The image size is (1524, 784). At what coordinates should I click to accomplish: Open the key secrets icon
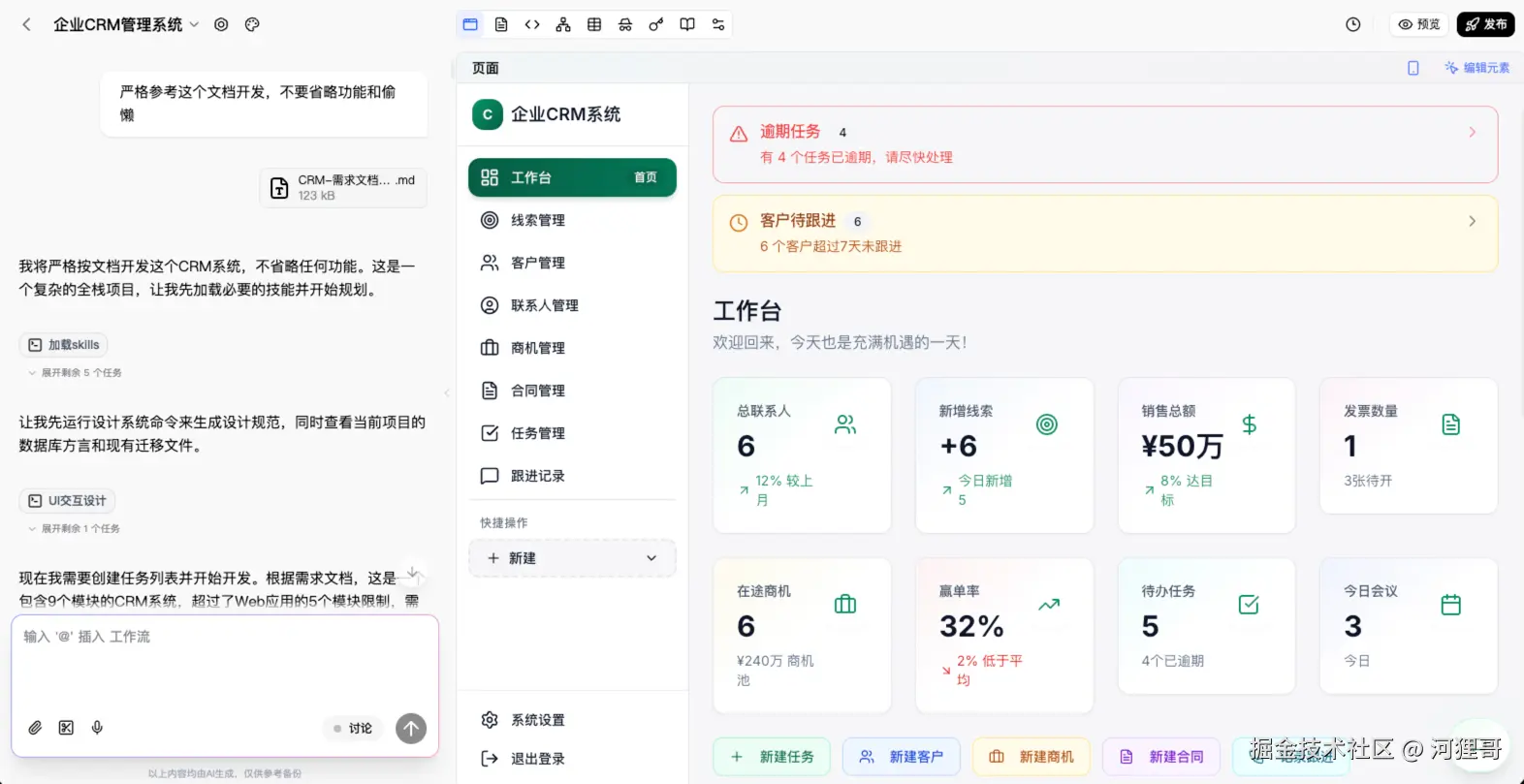point(656,24)
